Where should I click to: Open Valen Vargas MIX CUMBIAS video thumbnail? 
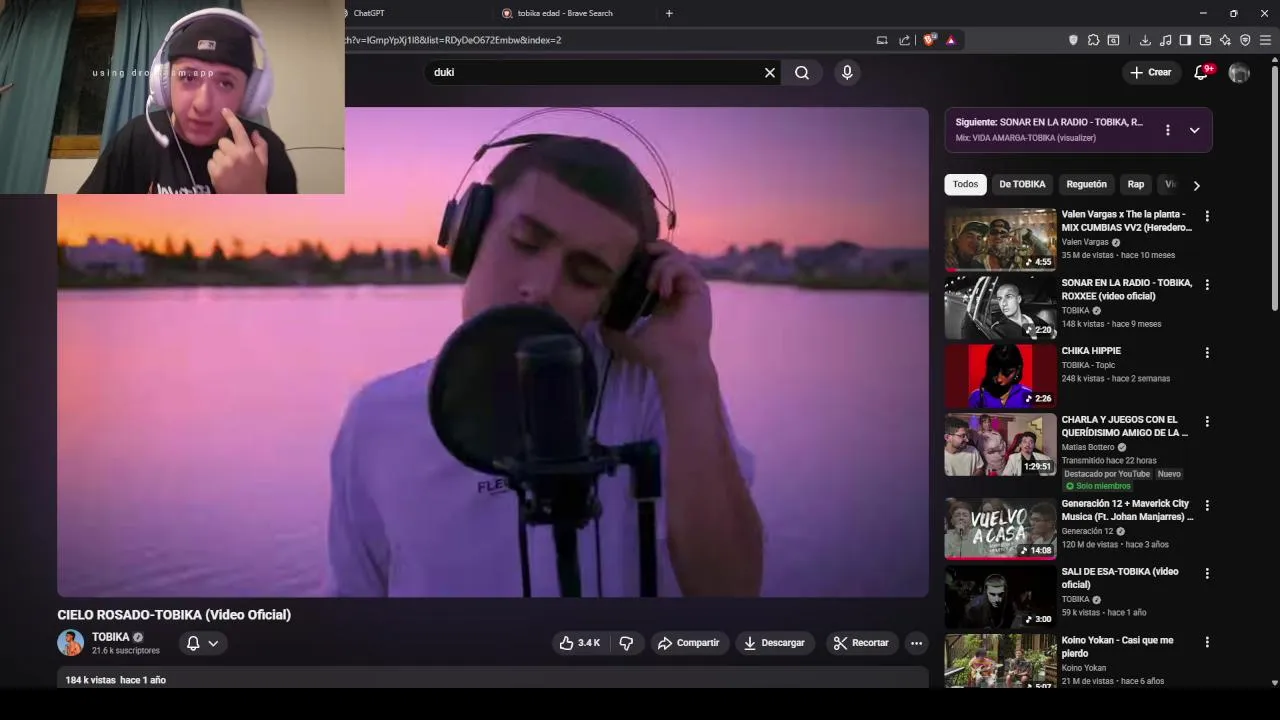click(x=1000, y=239)
